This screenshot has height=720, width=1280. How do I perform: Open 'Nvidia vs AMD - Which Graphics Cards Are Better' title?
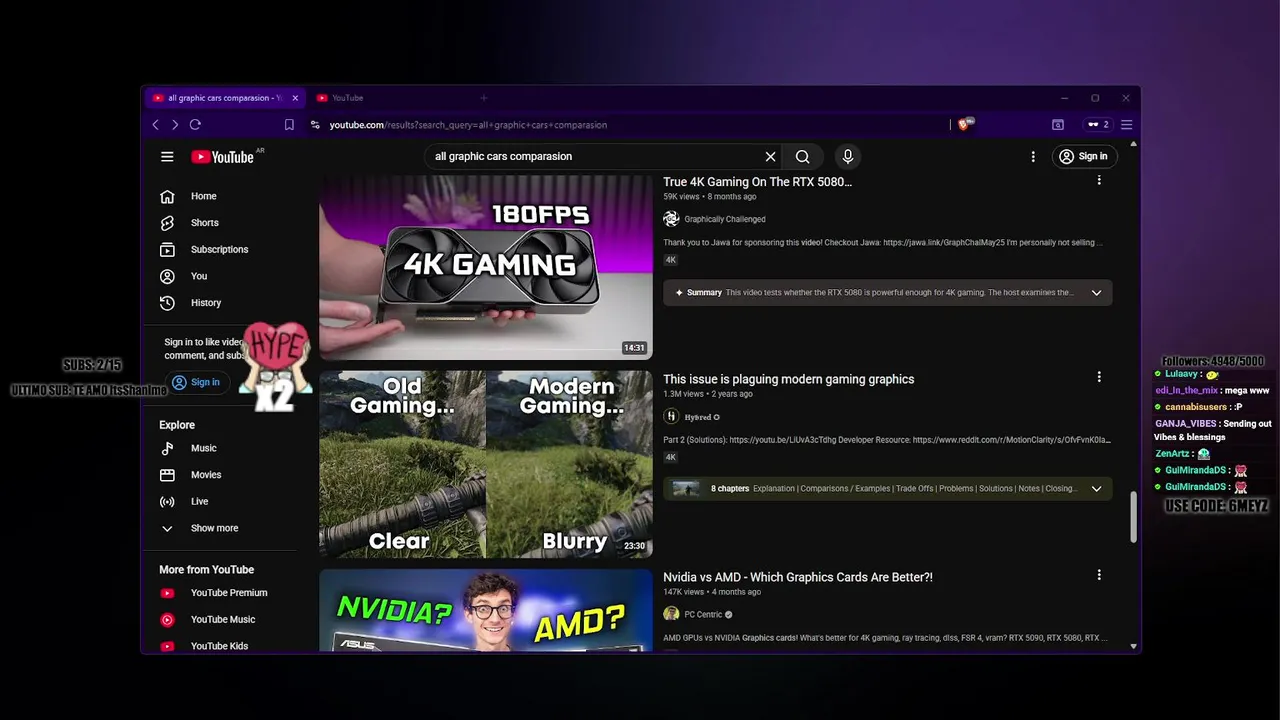click(x=798, y=577)
